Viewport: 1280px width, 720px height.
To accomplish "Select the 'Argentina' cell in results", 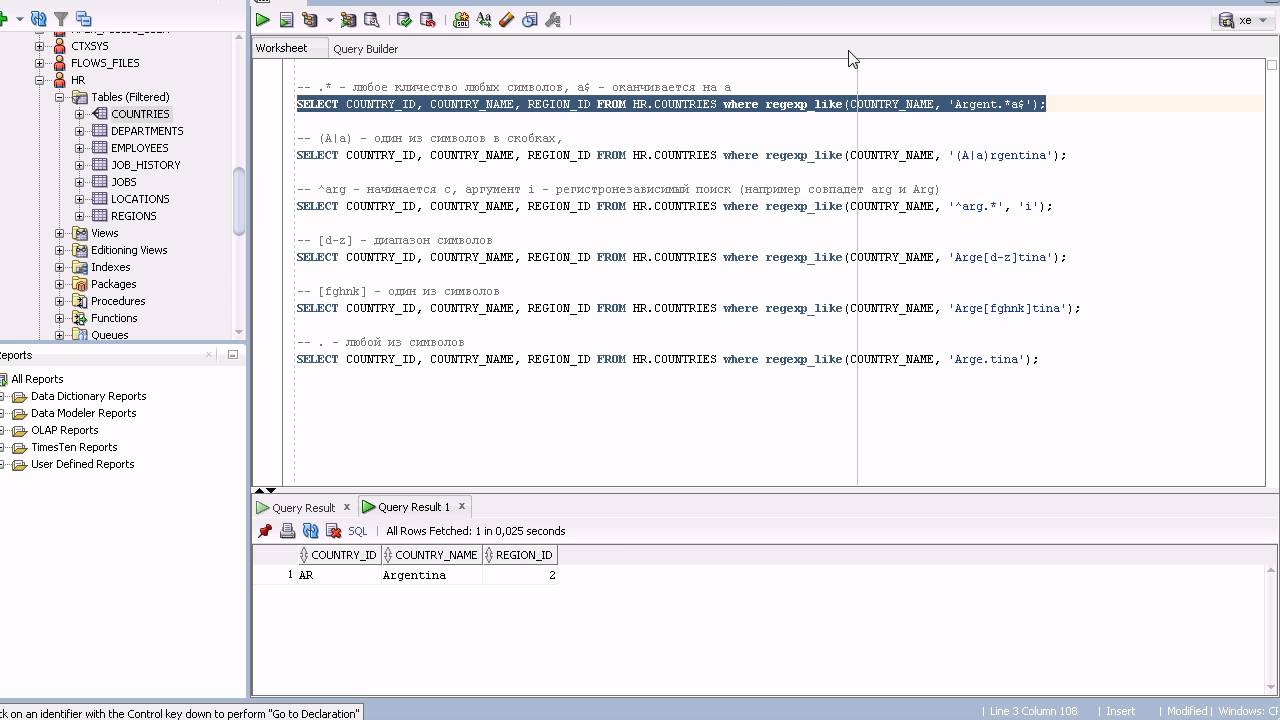I will click(431, 575).
